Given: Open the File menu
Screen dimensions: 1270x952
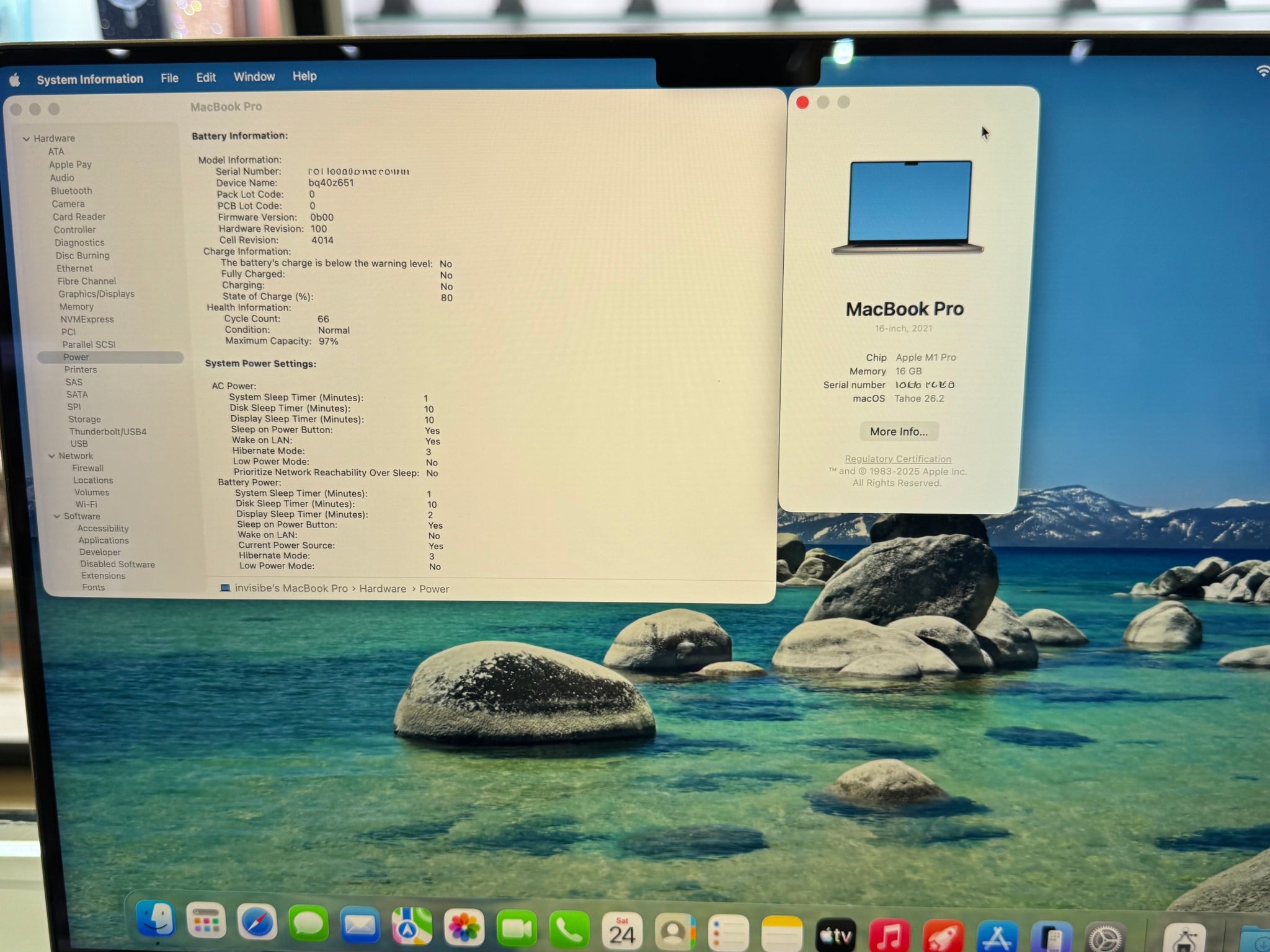Looking at the screenshot, I should pos(169,78).
